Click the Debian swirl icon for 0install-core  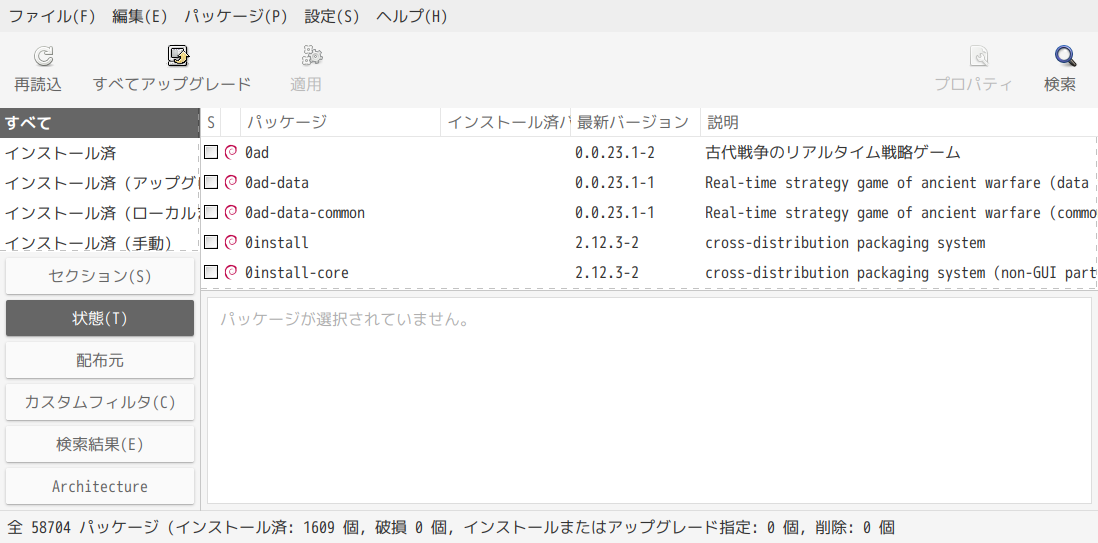tap(230, 273)
